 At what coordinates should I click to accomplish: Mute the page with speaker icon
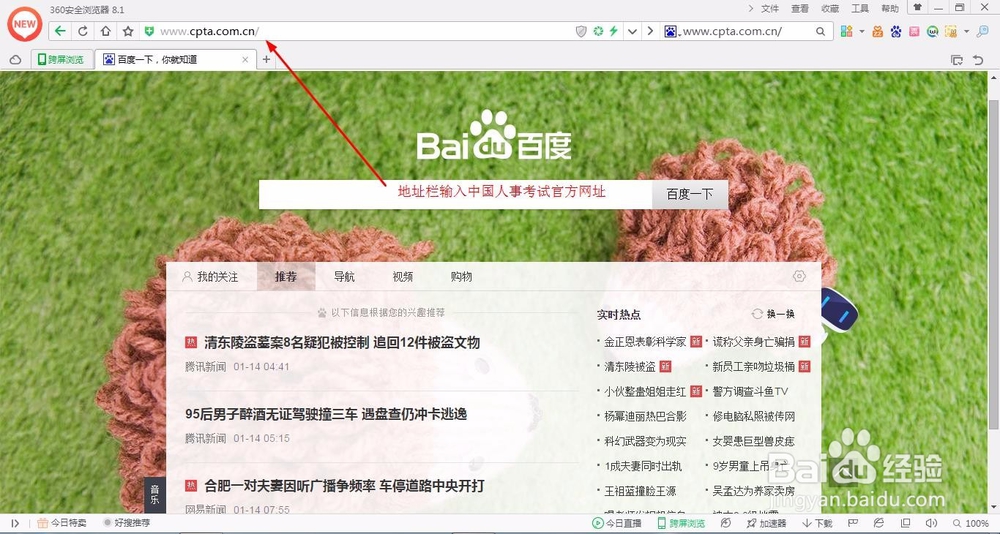[x=930, y=523]
